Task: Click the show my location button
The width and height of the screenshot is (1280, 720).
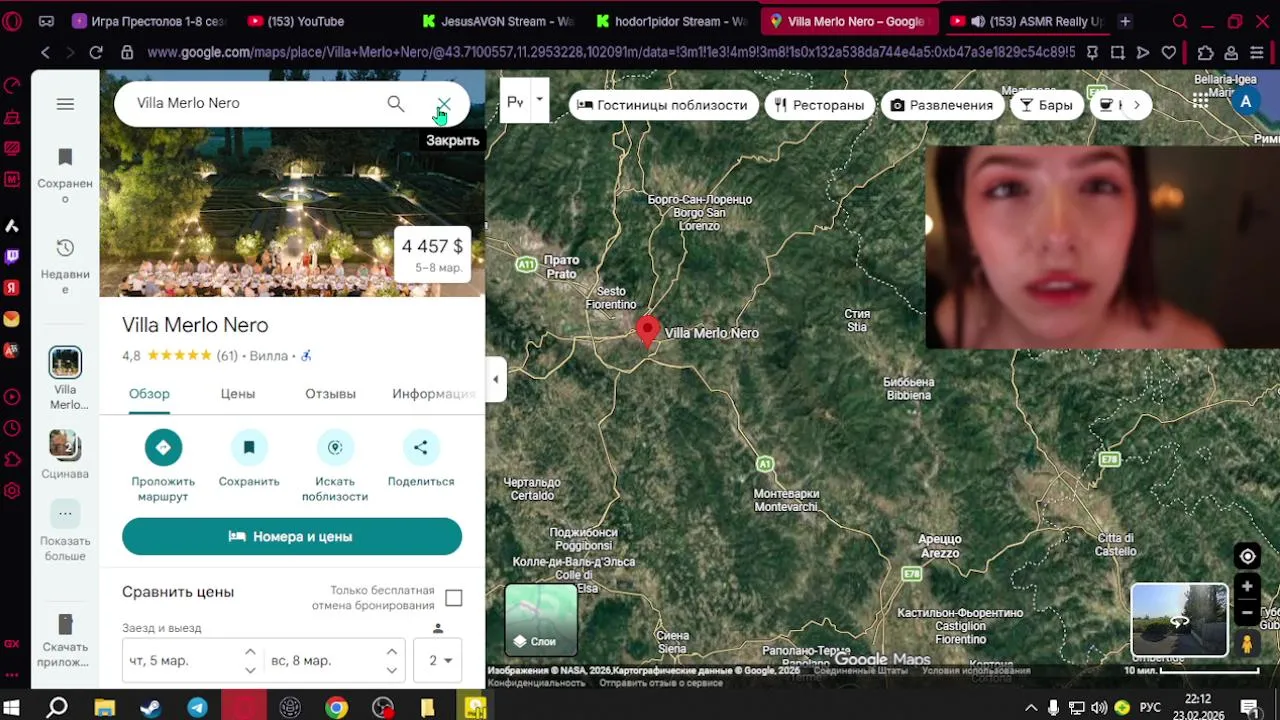Action: click(x=1247, y=557)
